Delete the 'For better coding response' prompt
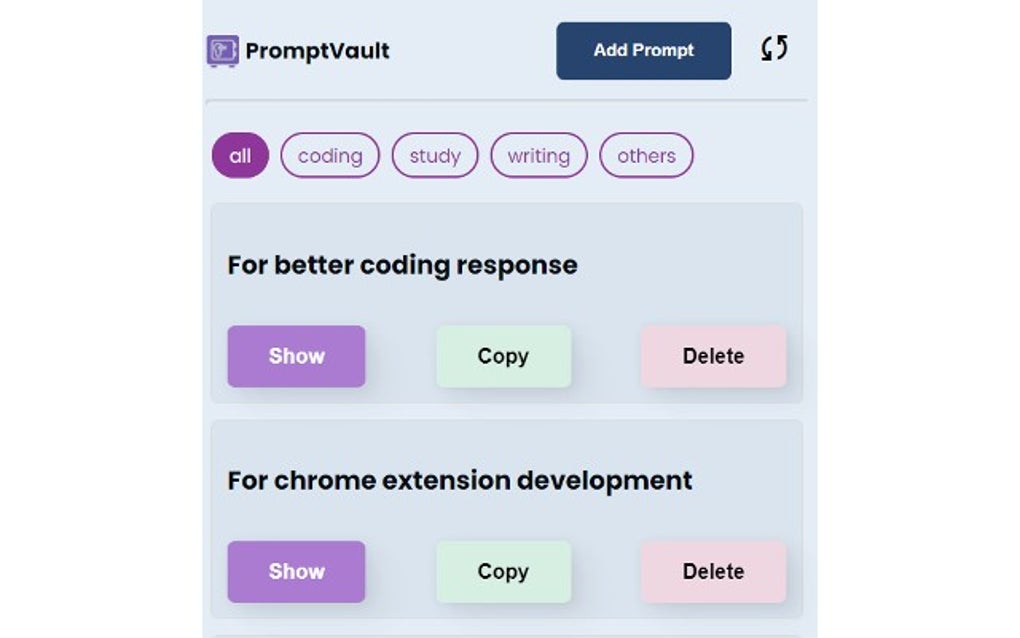Image resolution: width=1020 pixels, height=638 pixels. tap(713, 356)
